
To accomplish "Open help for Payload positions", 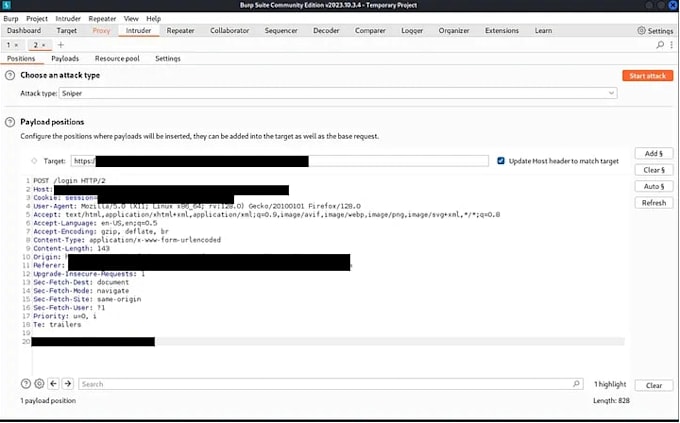I will coord(10,122).
